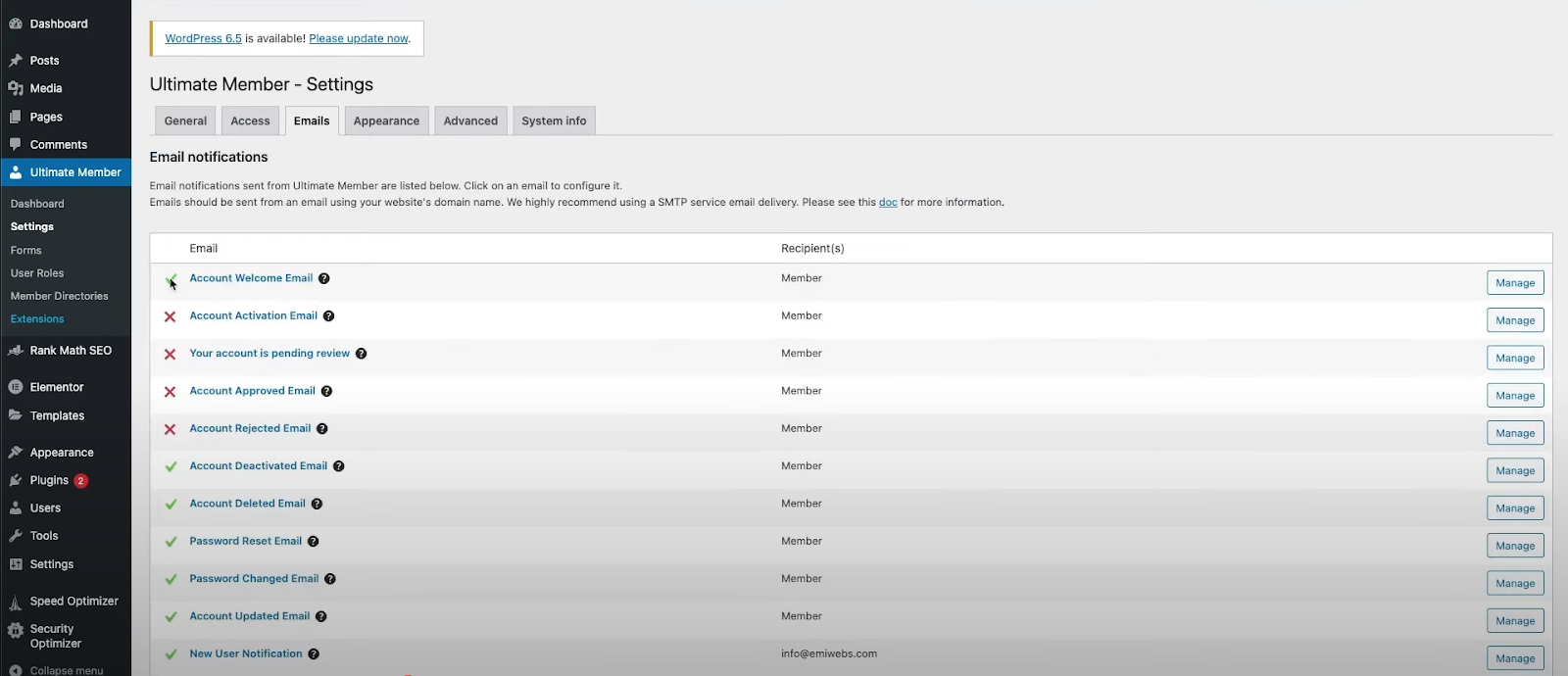This screenshot has width=1568, height=676.
Task: Click red X status for Account Approved Email
Action: (170, 392)
